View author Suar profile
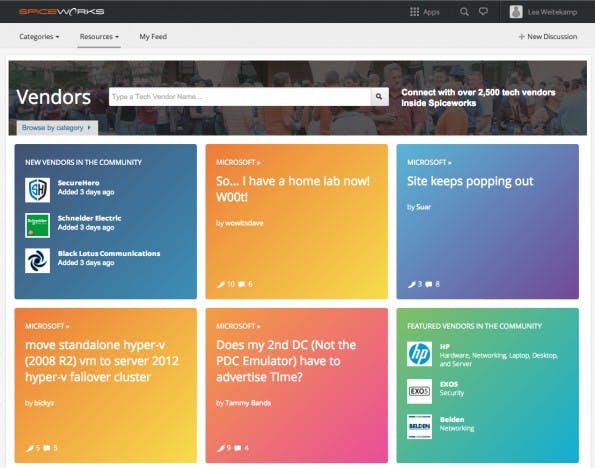Image resolution: width=595 pixels, height=468 pixels. 423,207
